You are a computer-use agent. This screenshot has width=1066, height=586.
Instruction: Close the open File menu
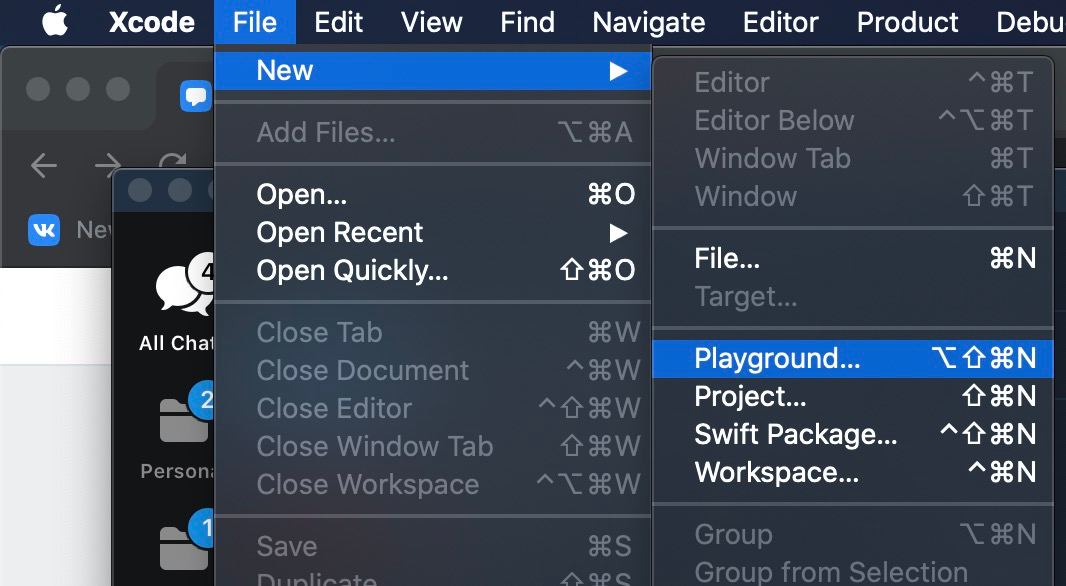(254, 22)
